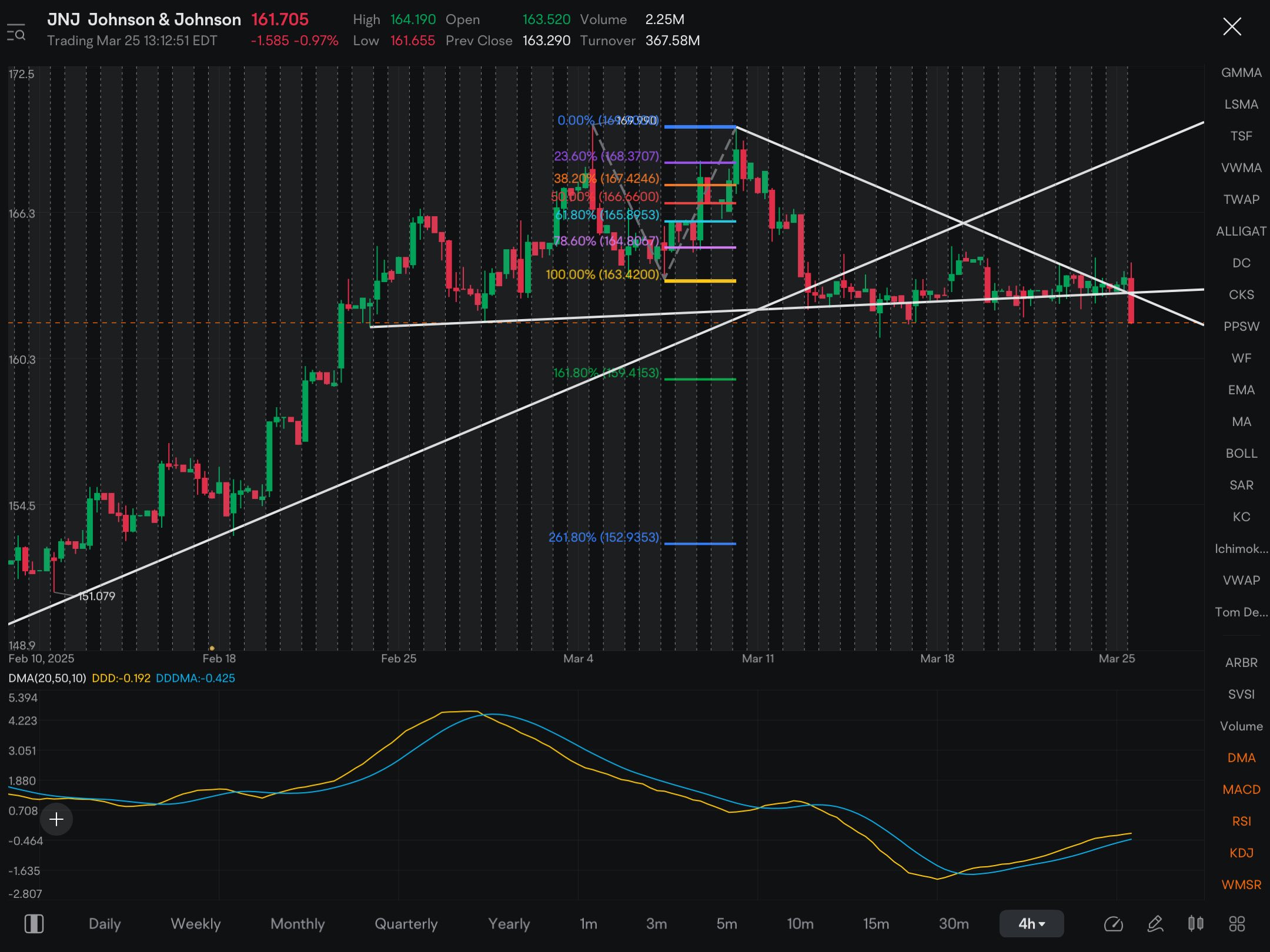Enable the TWAP indicator

(1241, 200)
